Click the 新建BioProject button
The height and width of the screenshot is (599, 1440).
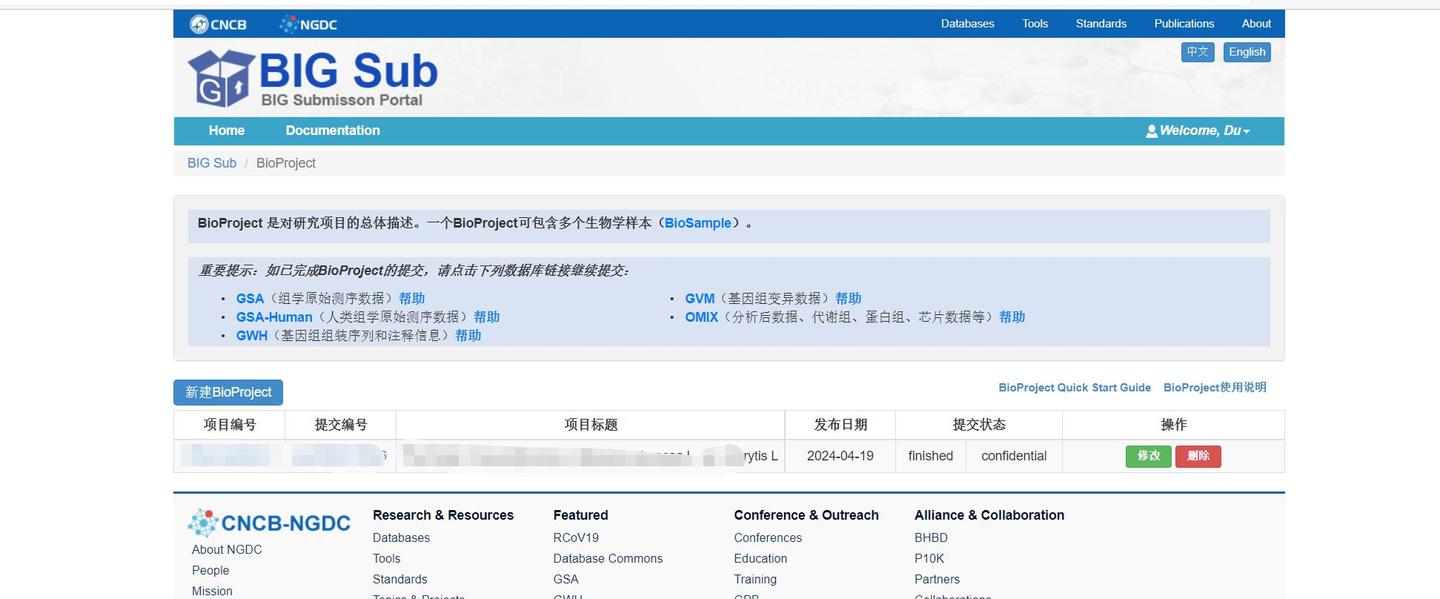click(x=228, y=392)
